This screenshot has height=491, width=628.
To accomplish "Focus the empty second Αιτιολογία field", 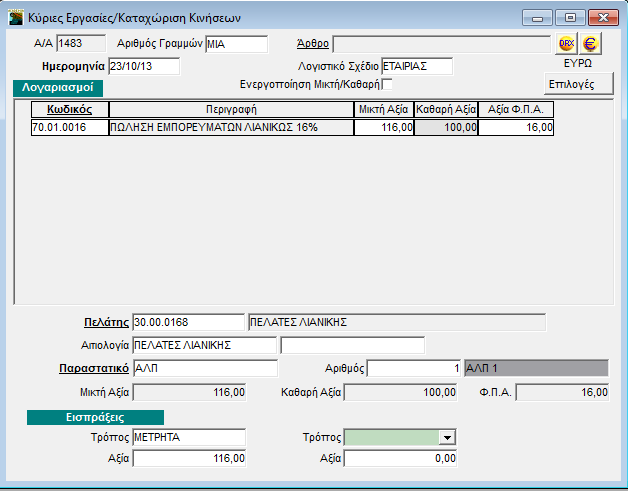I will pos(352,345).
